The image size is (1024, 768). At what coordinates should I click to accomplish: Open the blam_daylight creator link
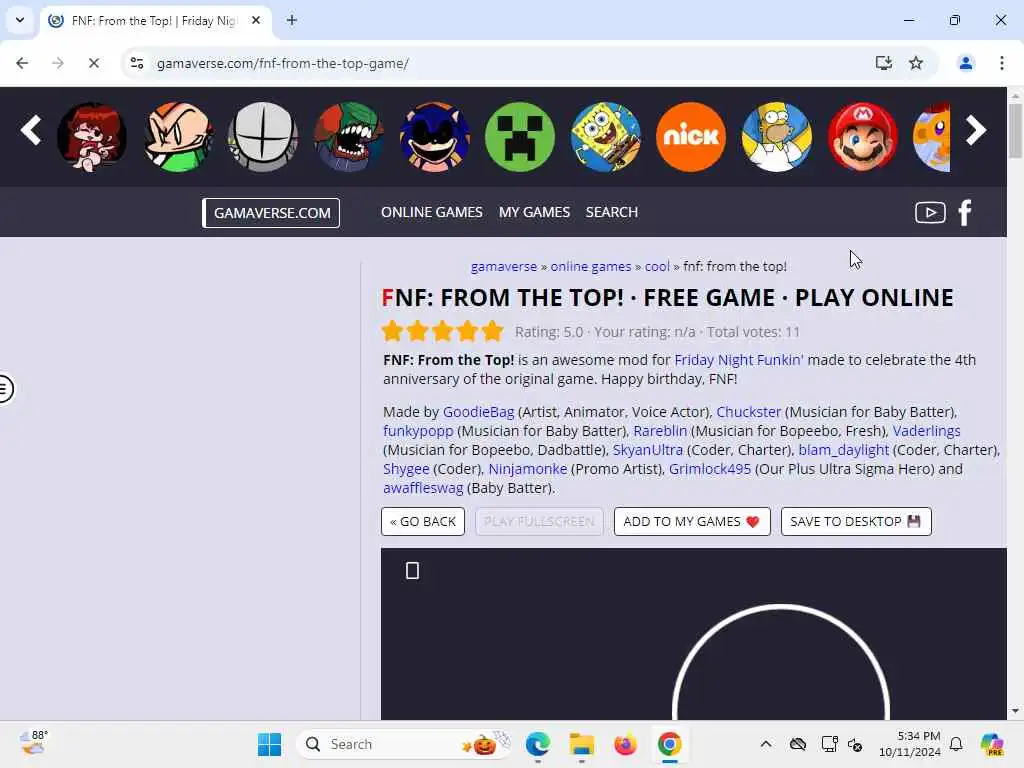[x=844, y=450]
